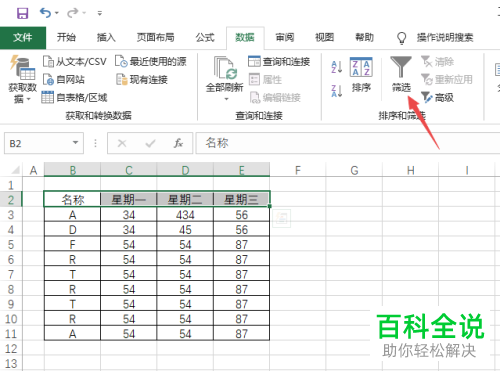Click the formula bar enter checkmark icon
Image resolution: width=500 pixels, height=371 pixels.
coord(150,143)
